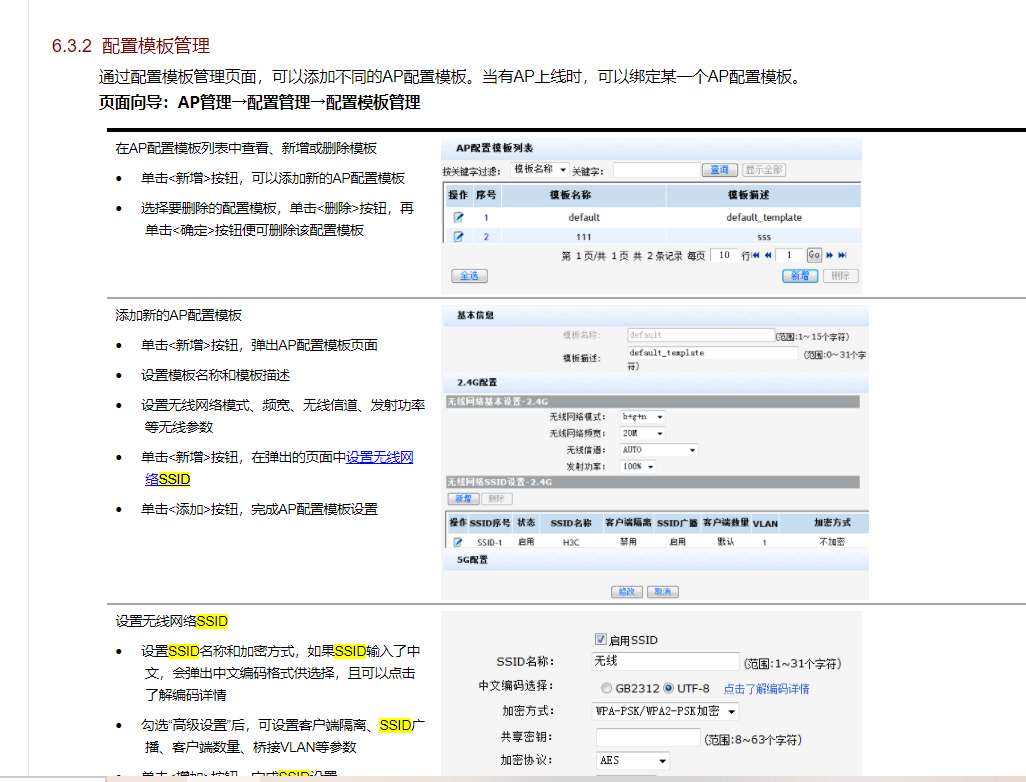Click the '不加密' encryption cell
The height and width of the screenshot is (782, 1026).
(832, 542)
